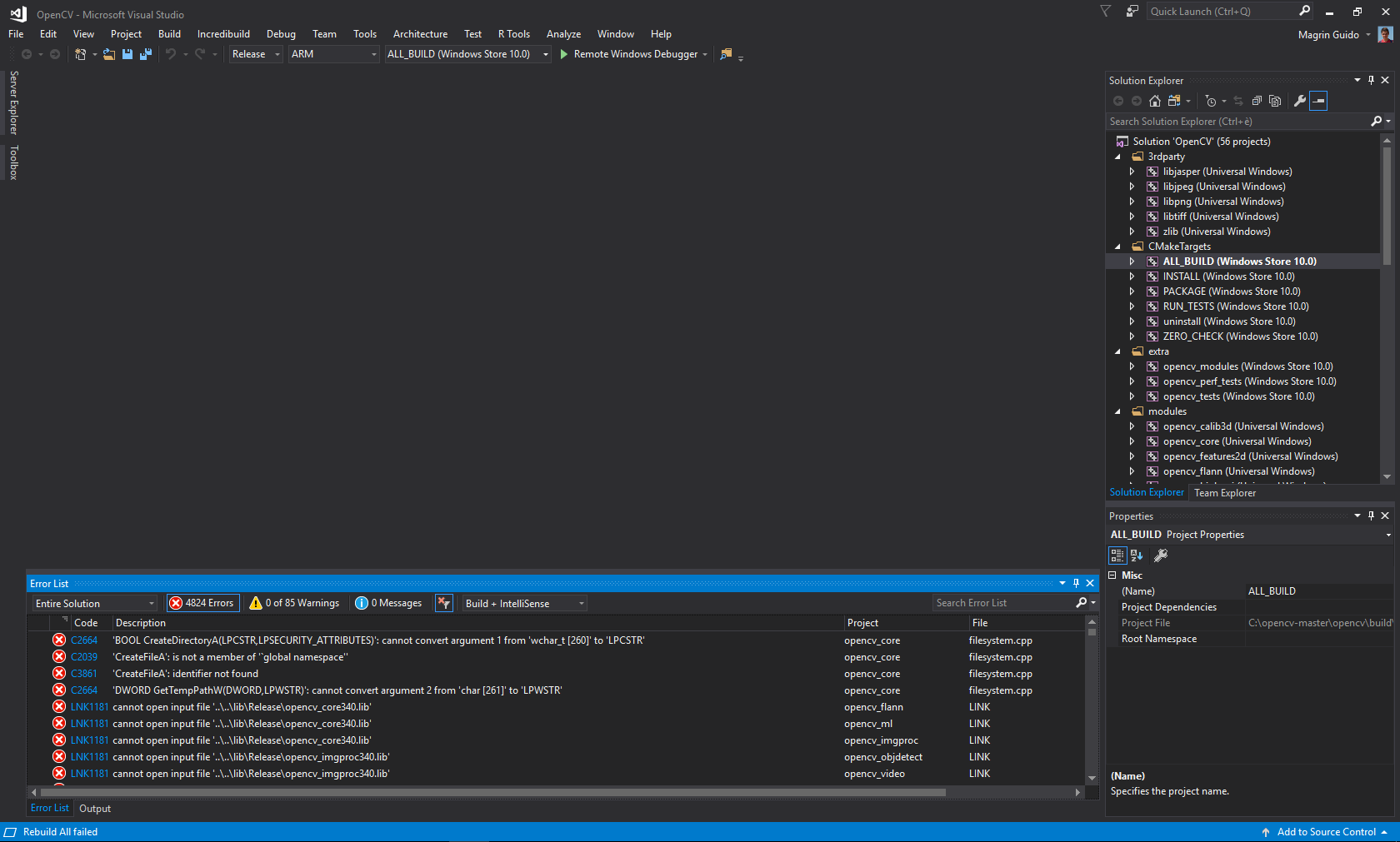Open the Incredibuild menu
Screen dimensions: 1400x842
point(223,34)
